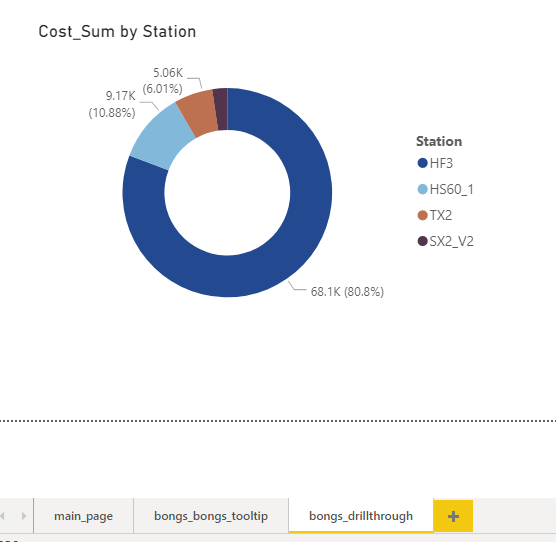
Task: Open the bongs_bongs_tooltip page tab
Action: tap(211, 516)
